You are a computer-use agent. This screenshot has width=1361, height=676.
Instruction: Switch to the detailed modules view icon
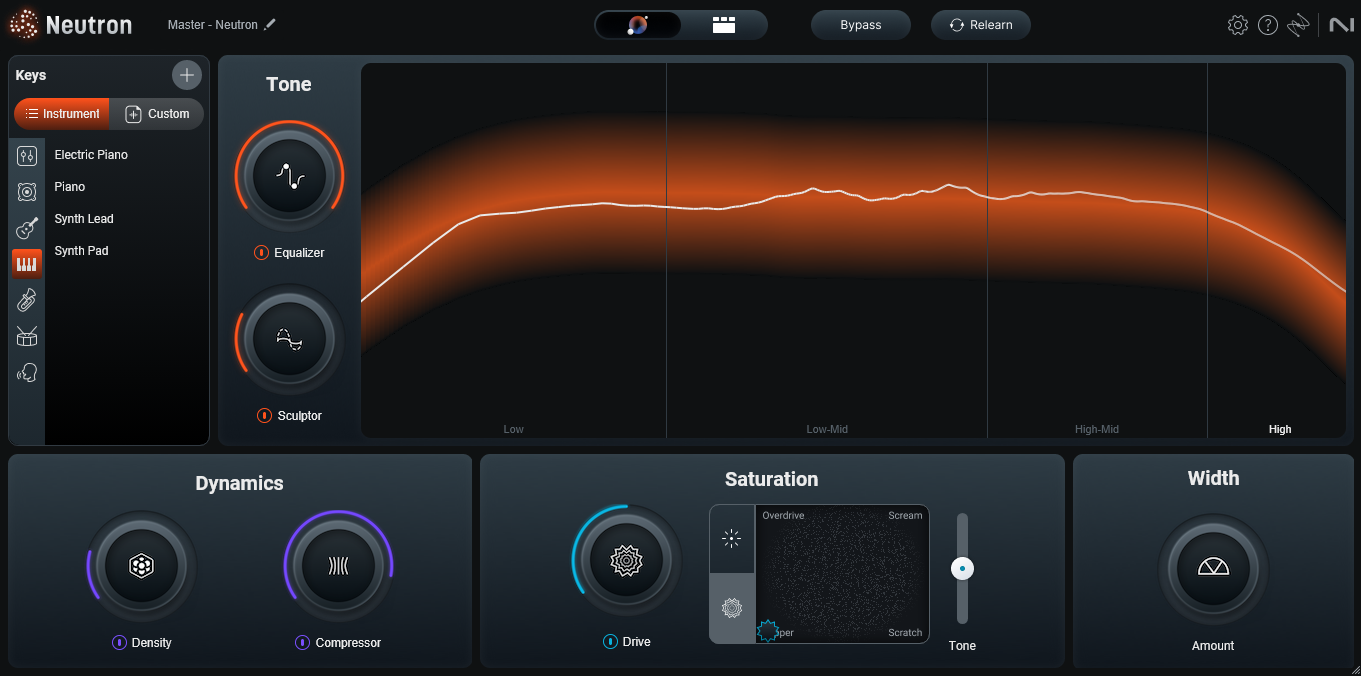click(724, 25)
